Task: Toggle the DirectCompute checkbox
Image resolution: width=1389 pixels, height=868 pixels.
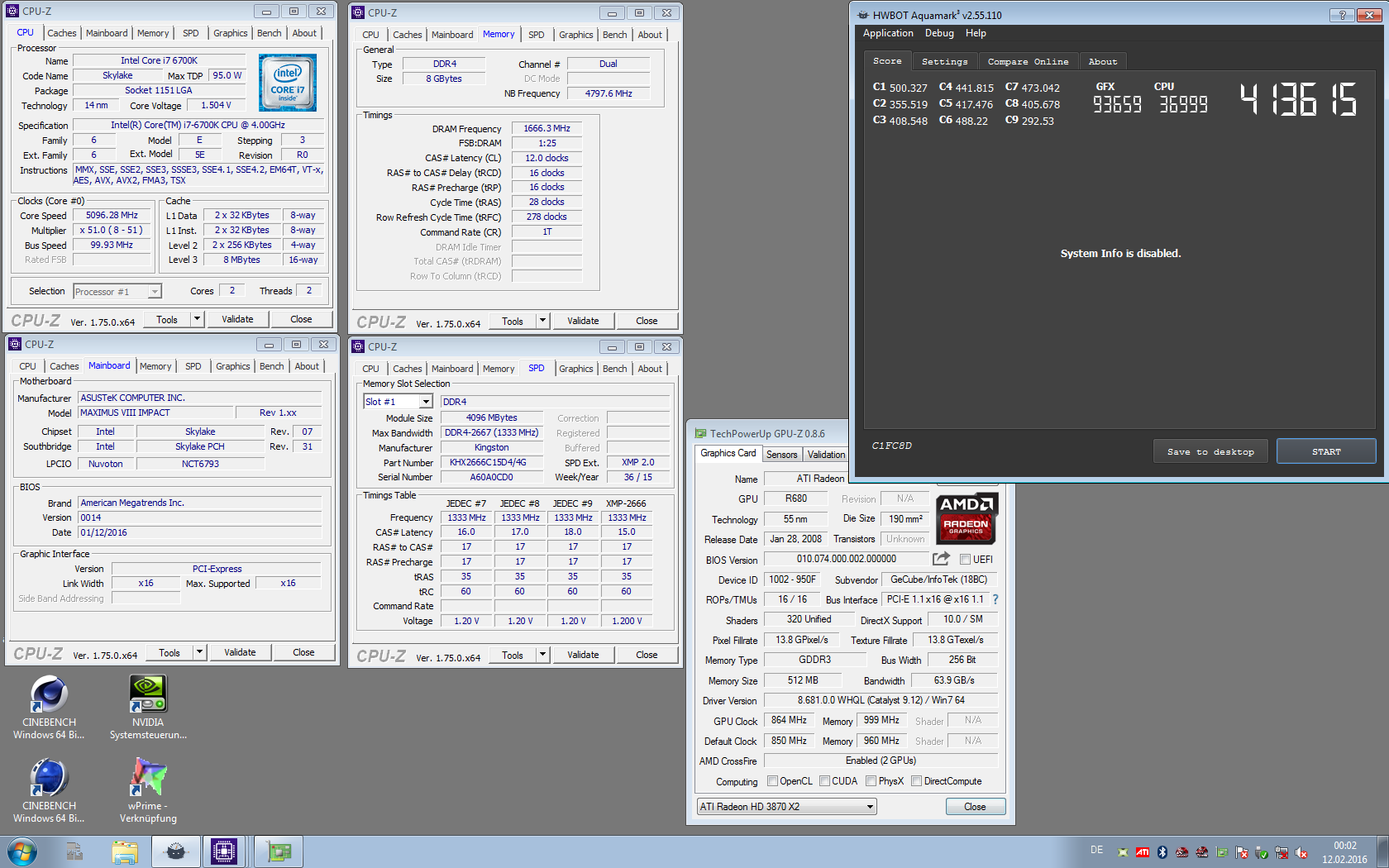Action: click(x=916, y=781)
